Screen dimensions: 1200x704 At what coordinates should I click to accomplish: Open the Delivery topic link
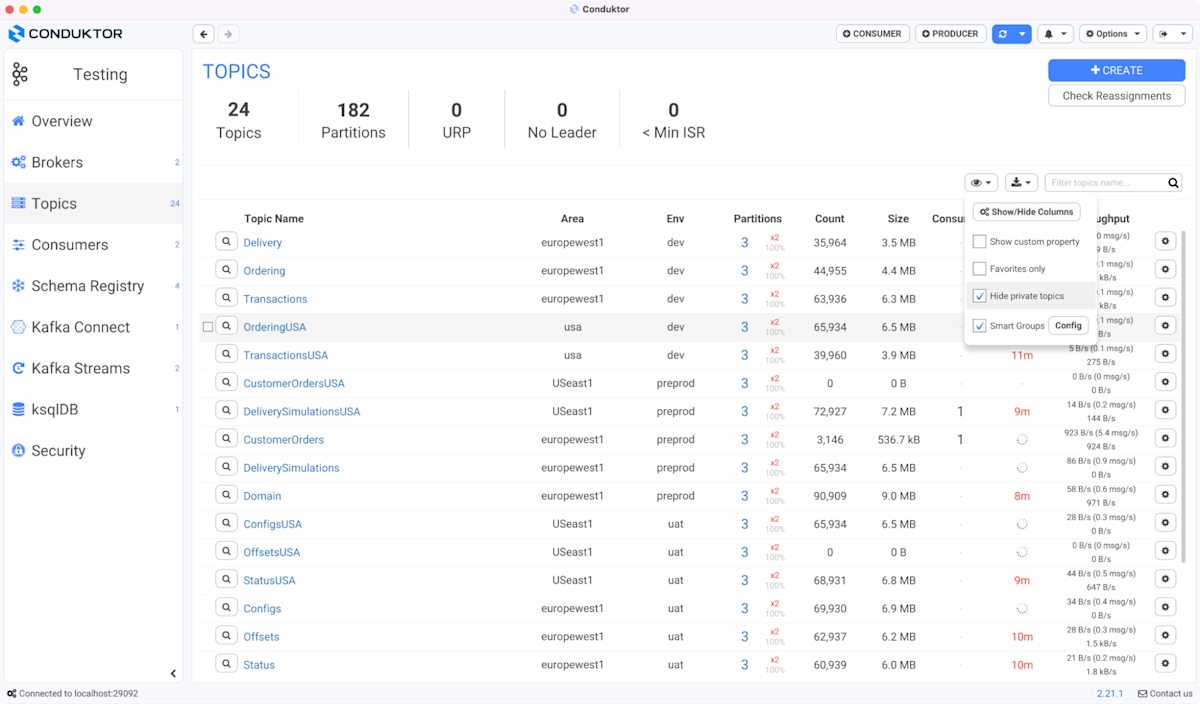263,243
